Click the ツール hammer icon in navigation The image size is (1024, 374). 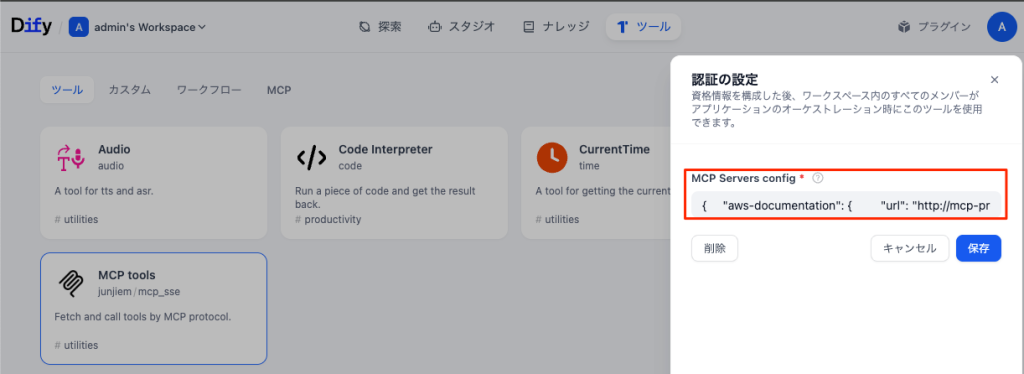tap(622, 27)
